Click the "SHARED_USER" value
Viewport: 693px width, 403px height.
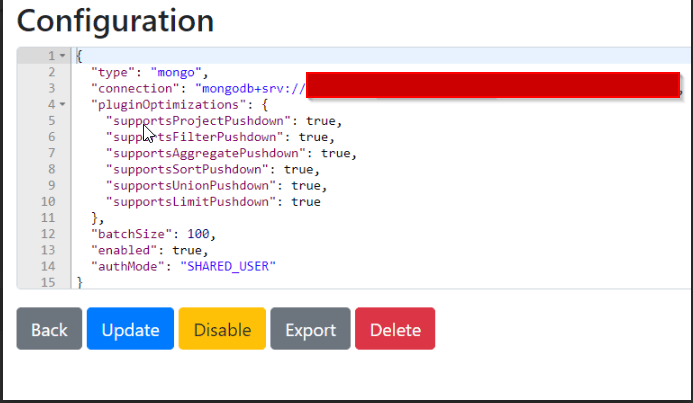[228, 266]
